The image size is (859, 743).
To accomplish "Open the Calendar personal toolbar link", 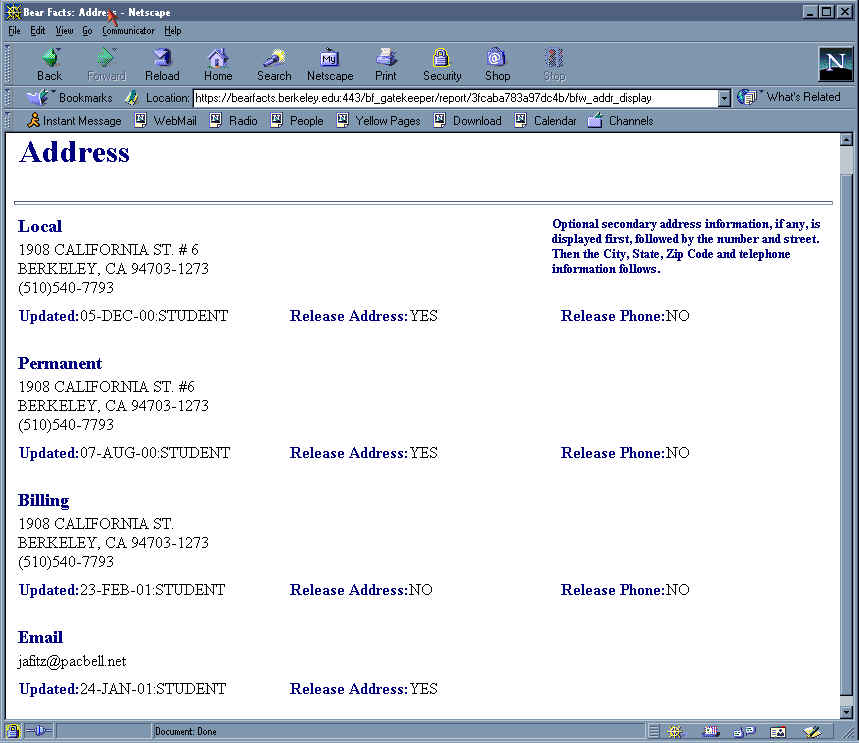I will tap(546, 121).
